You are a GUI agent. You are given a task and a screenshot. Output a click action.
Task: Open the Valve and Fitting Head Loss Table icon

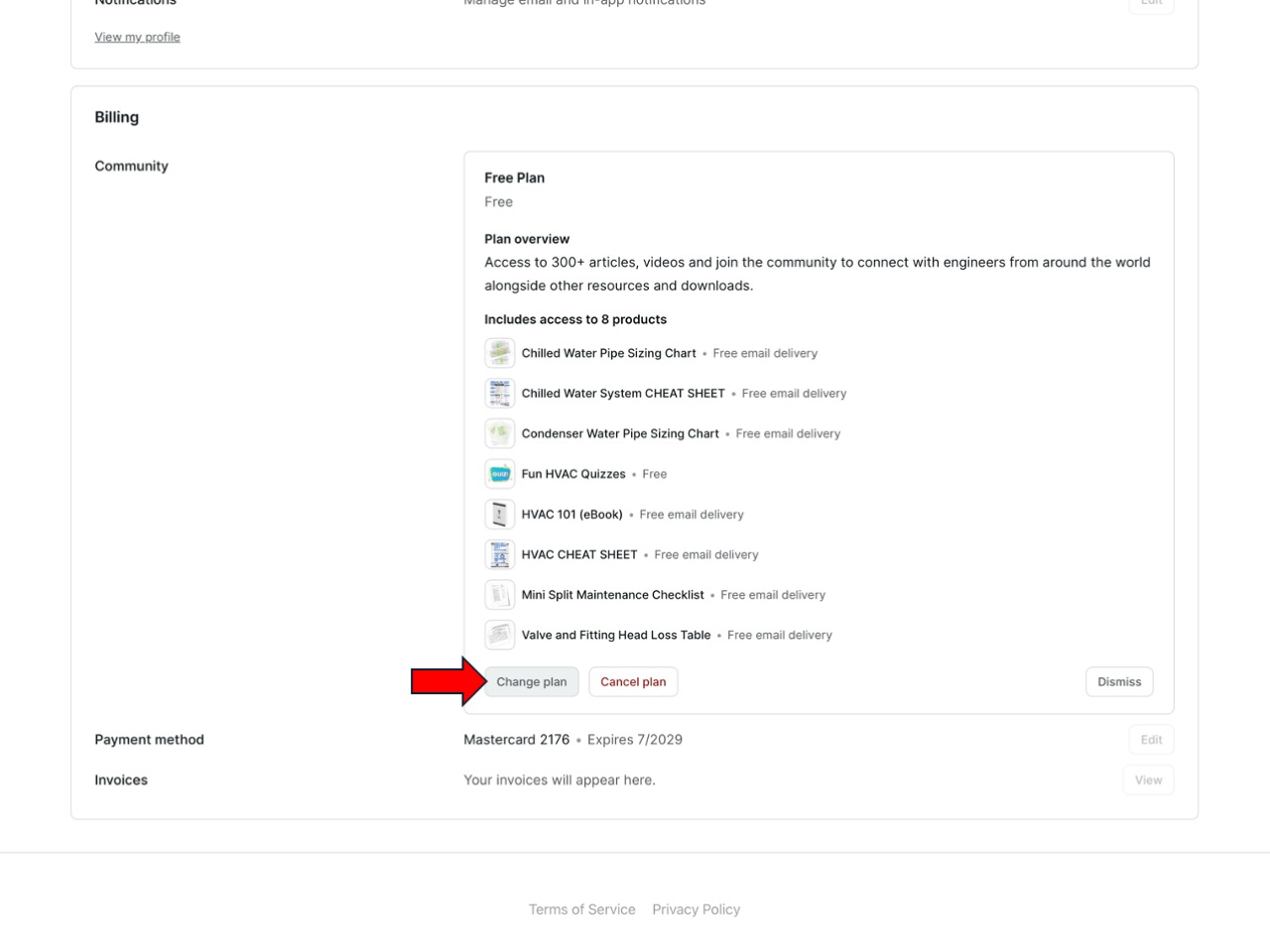click(x=499, y=635)
